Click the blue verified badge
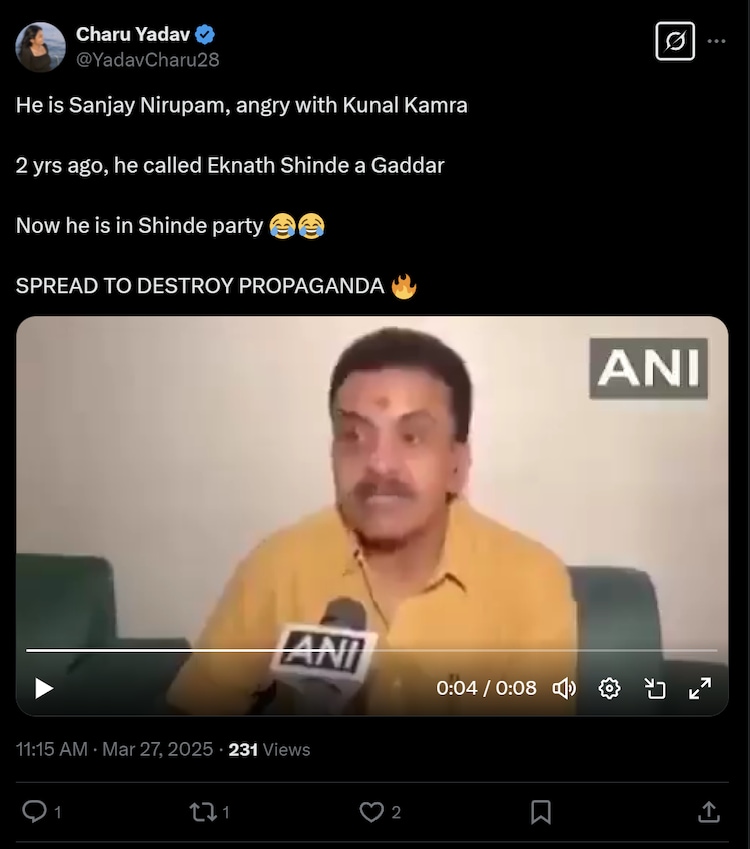 [205, 35]
